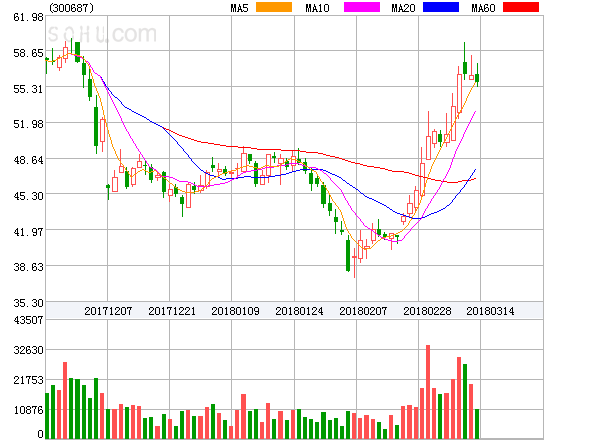Select the MA20 legend label

[403, 8]
